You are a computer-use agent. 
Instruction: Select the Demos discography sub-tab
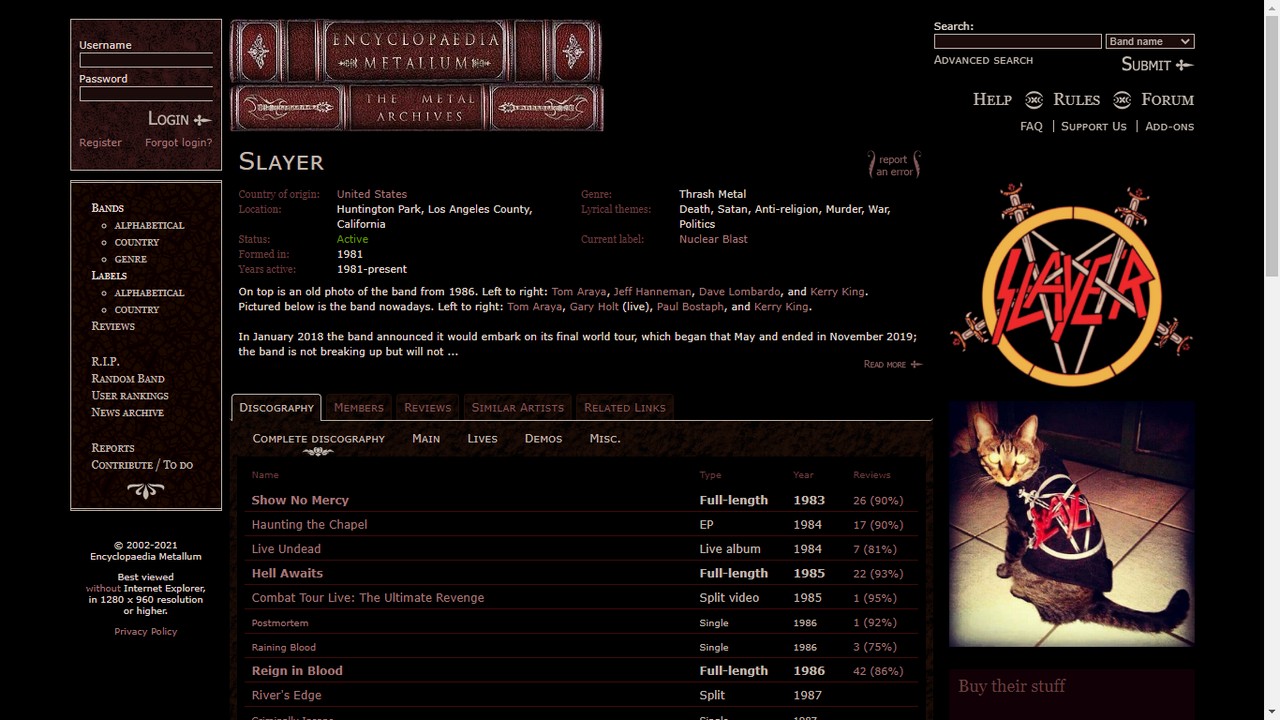click(x=543, y=438)
